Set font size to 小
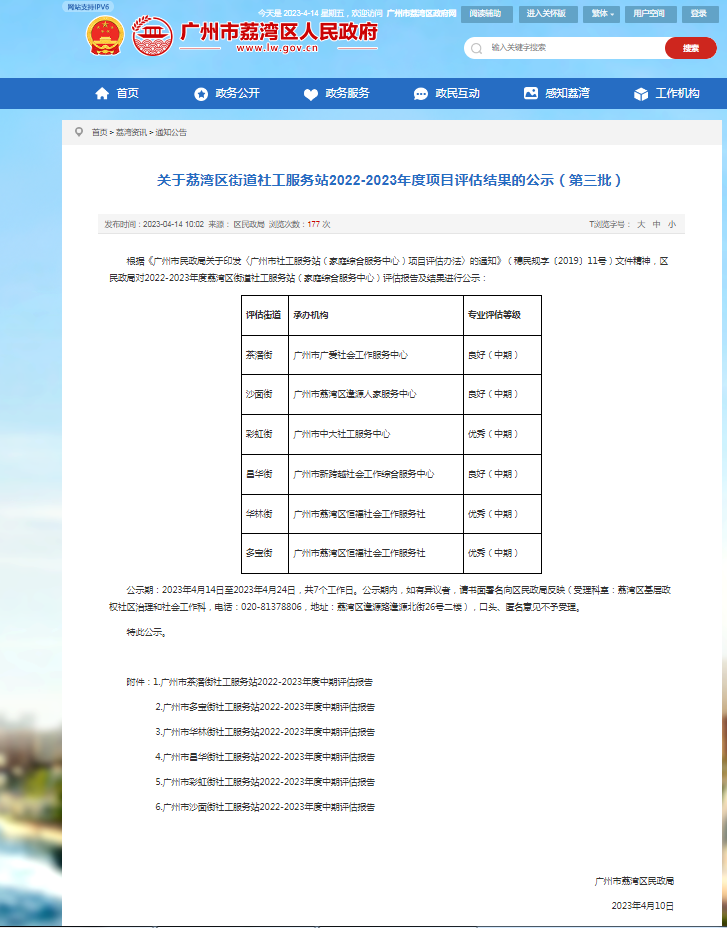 click(x=671, y=224)
